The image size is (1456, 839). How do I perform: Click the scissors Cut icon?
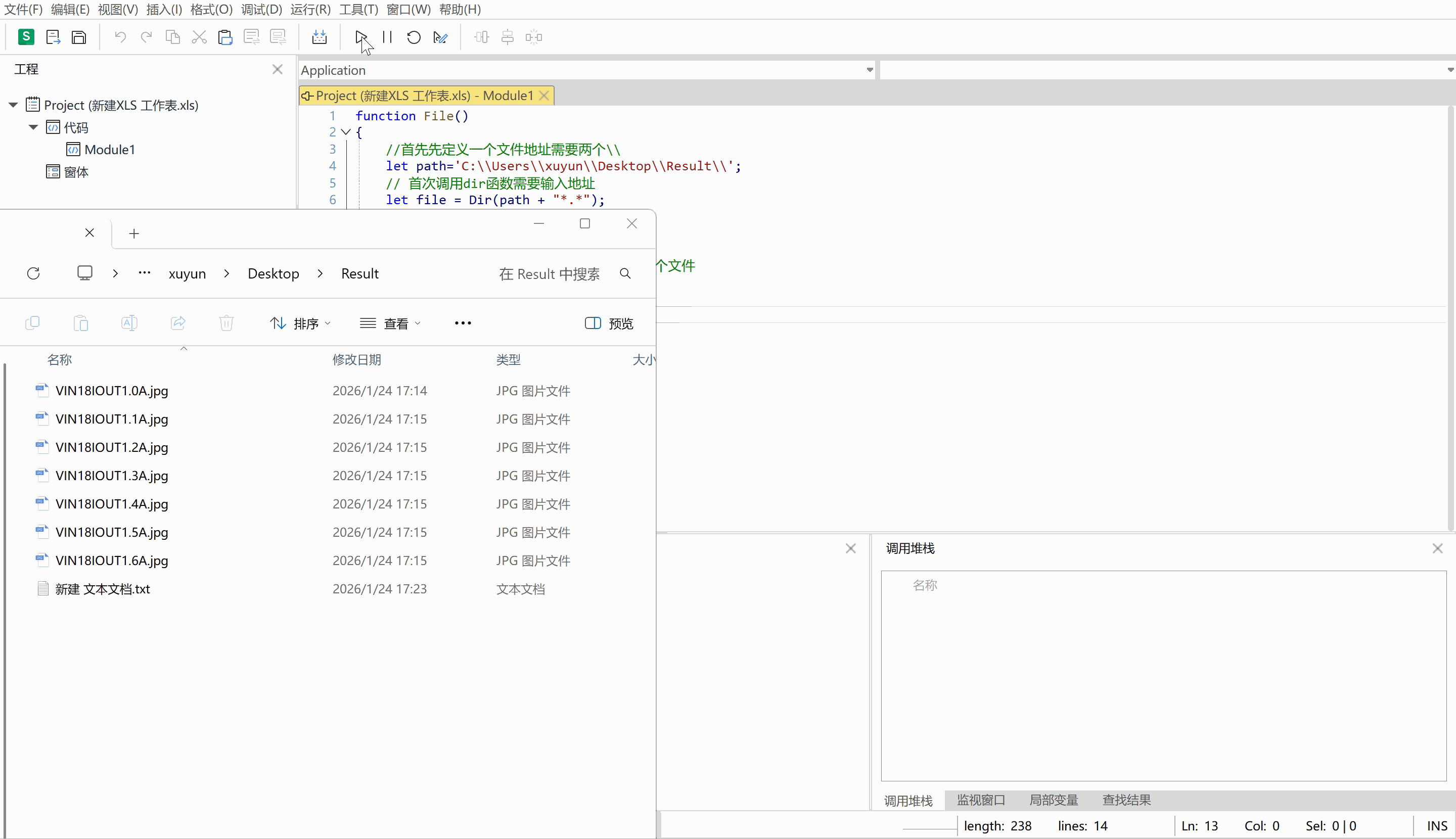[x=199, y=37]
